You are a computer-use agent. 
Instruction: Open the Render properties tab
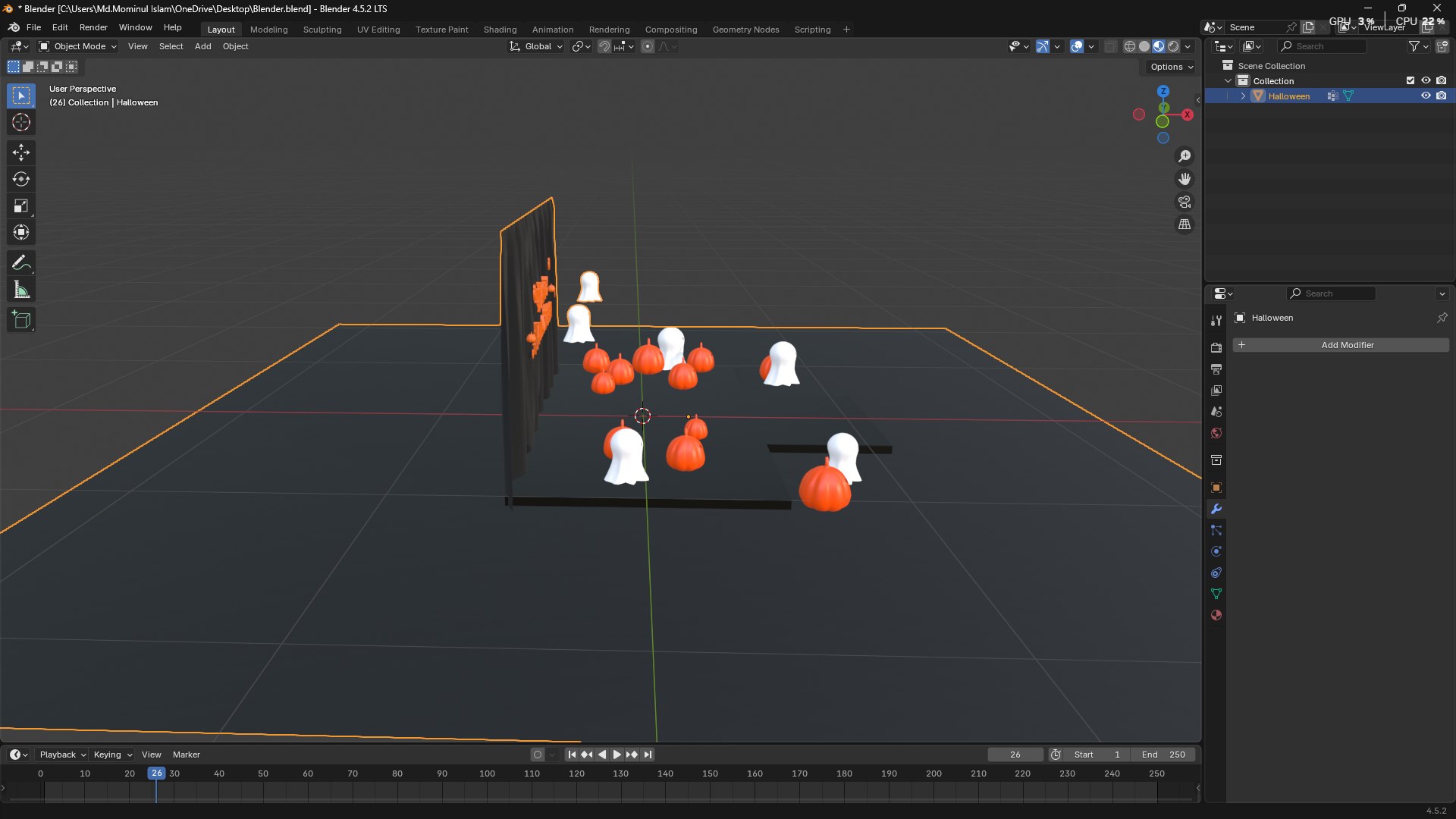(1216, 347)
